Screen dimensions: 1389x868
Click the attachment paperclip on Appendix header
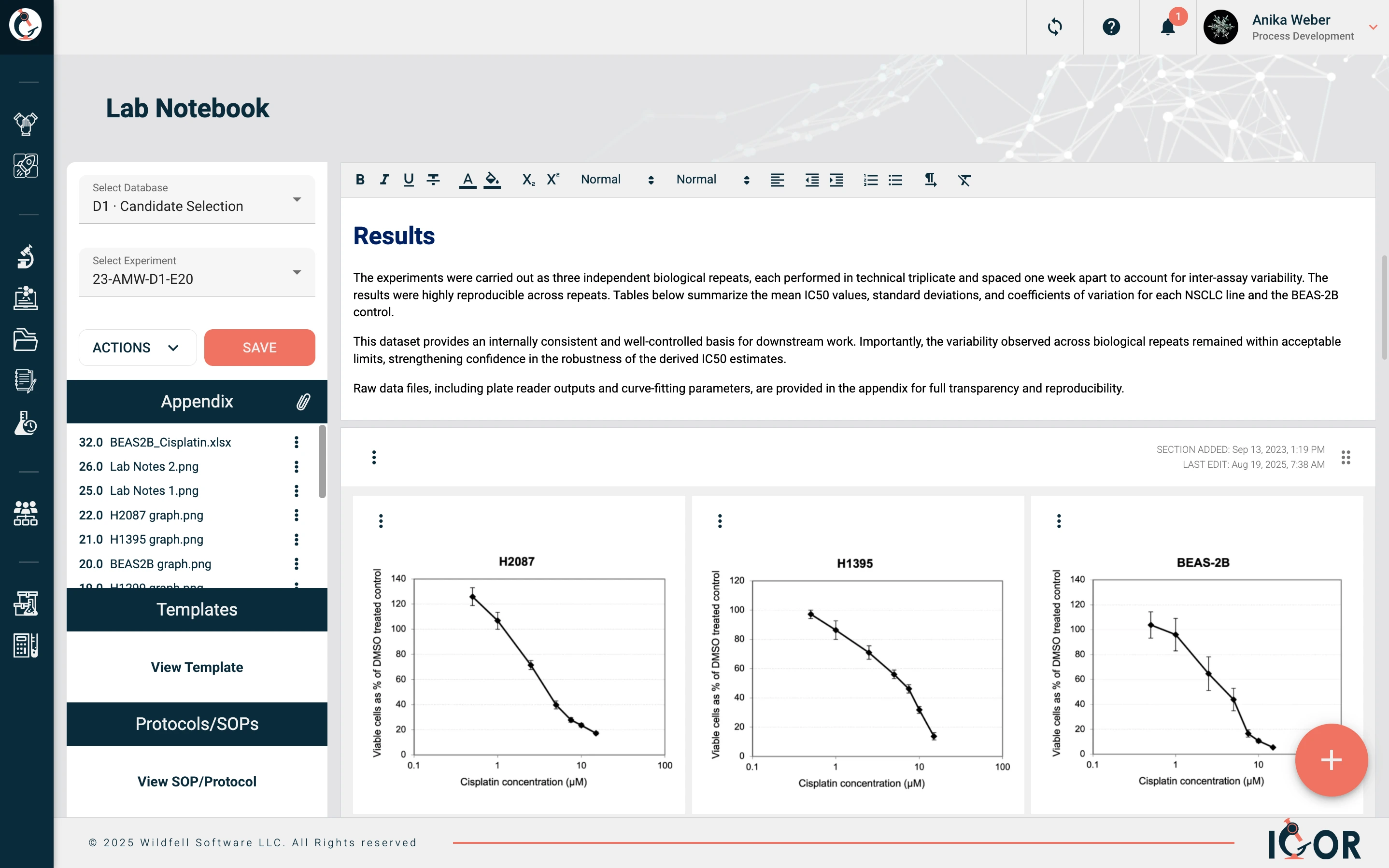(x=303, y=401)
